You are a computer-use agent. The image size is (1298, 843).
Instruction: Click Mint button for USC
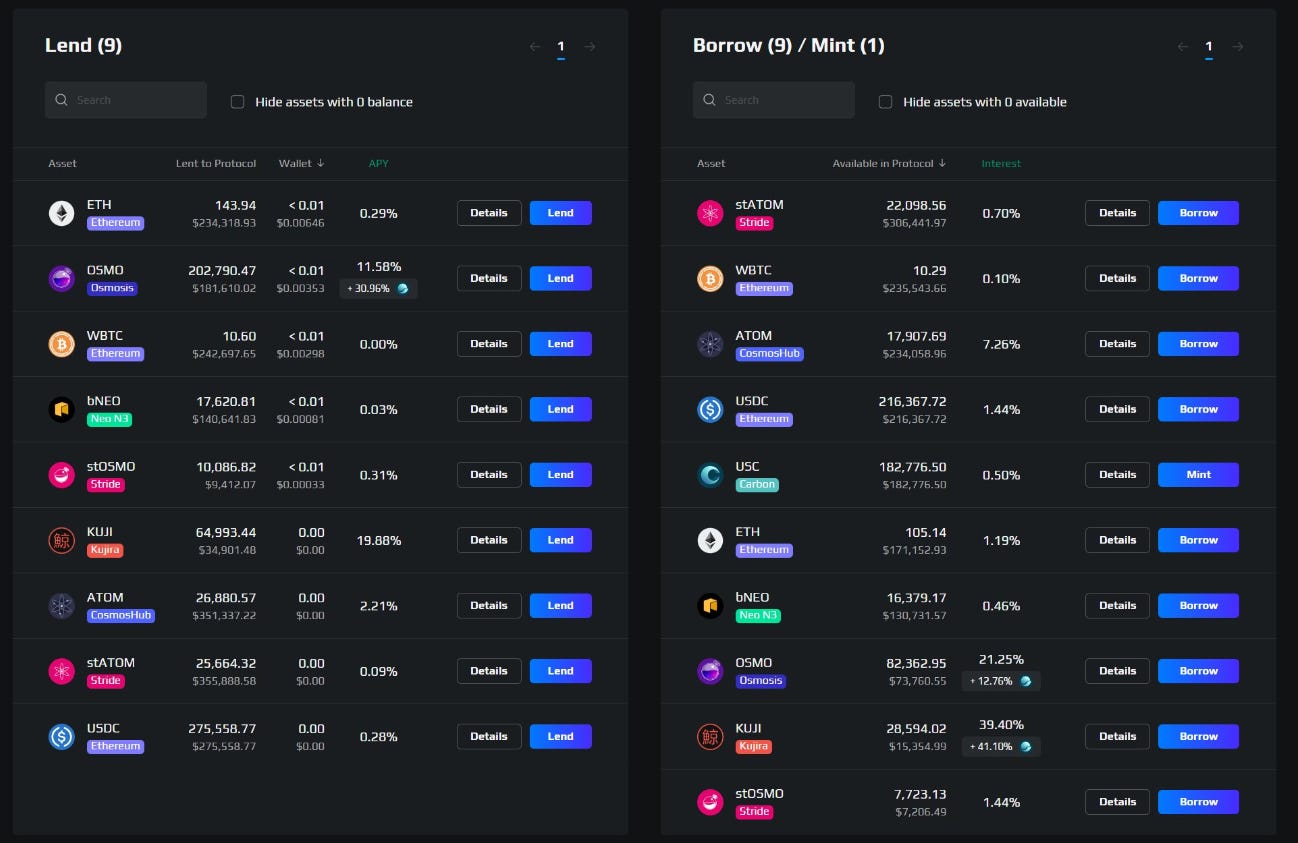(1198, 475)
